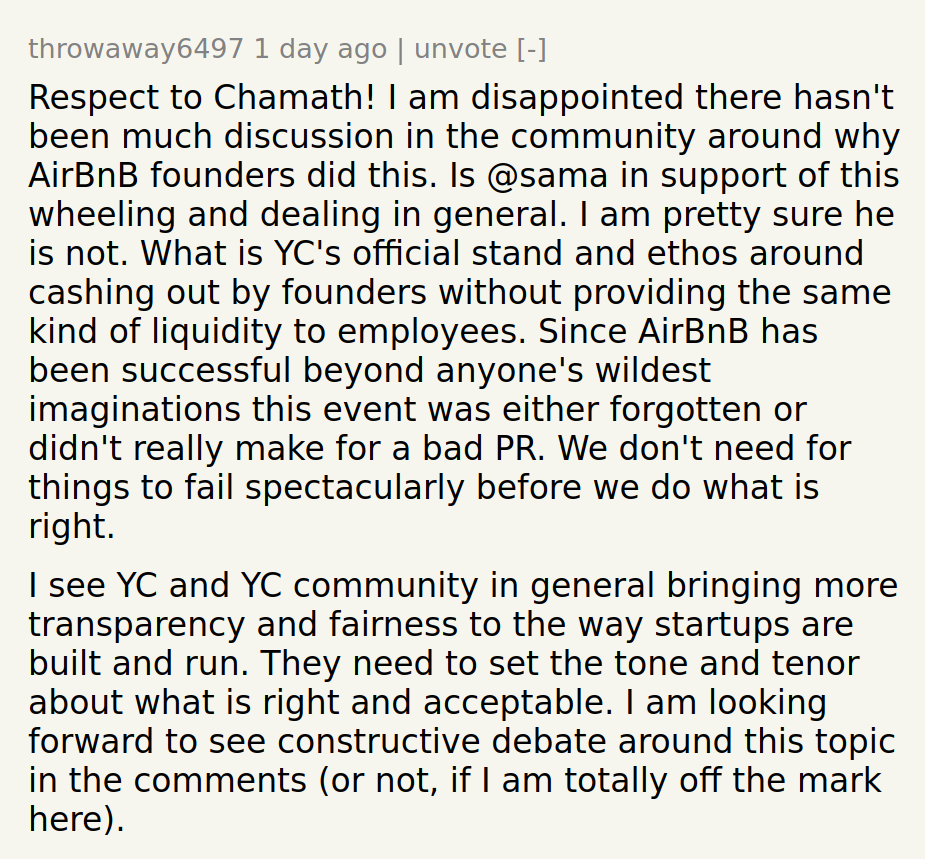Screen dimensions: 925x859
Task: Click the word 'acceptable.' in second paragraph
Action: click(518, 703)
